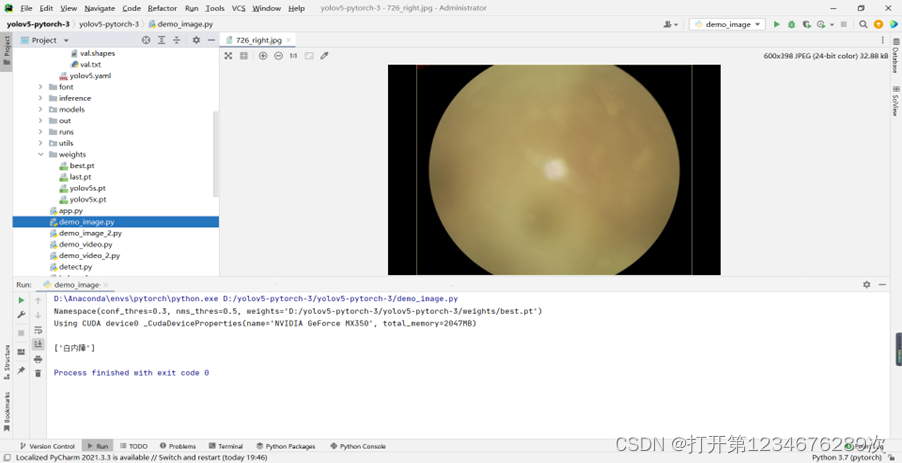
Task: Open the demo_image run configuration dropdown
Action: click(x=727, y=24)
